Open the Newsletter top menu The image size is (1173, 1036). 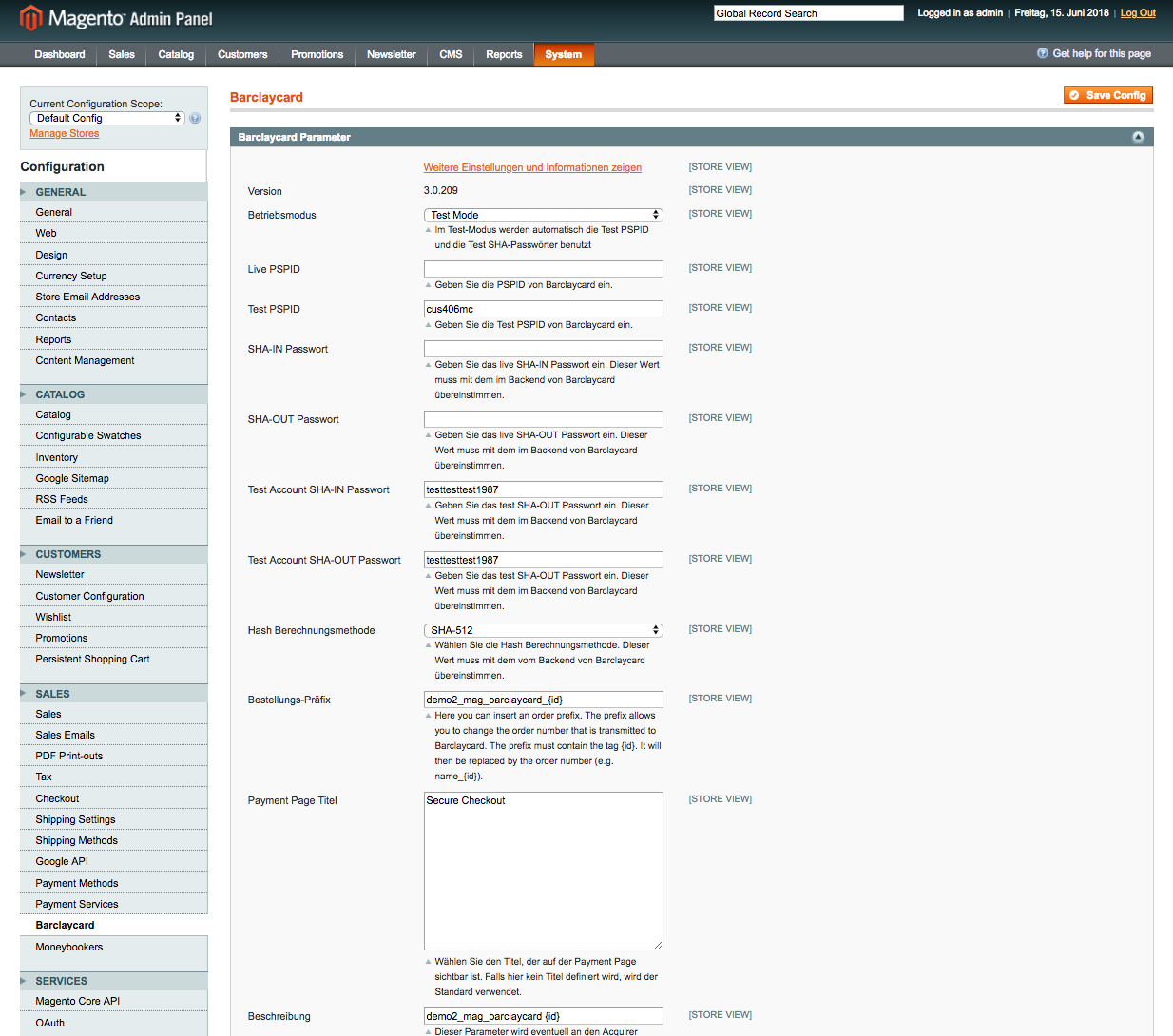[x=392, y=54]
